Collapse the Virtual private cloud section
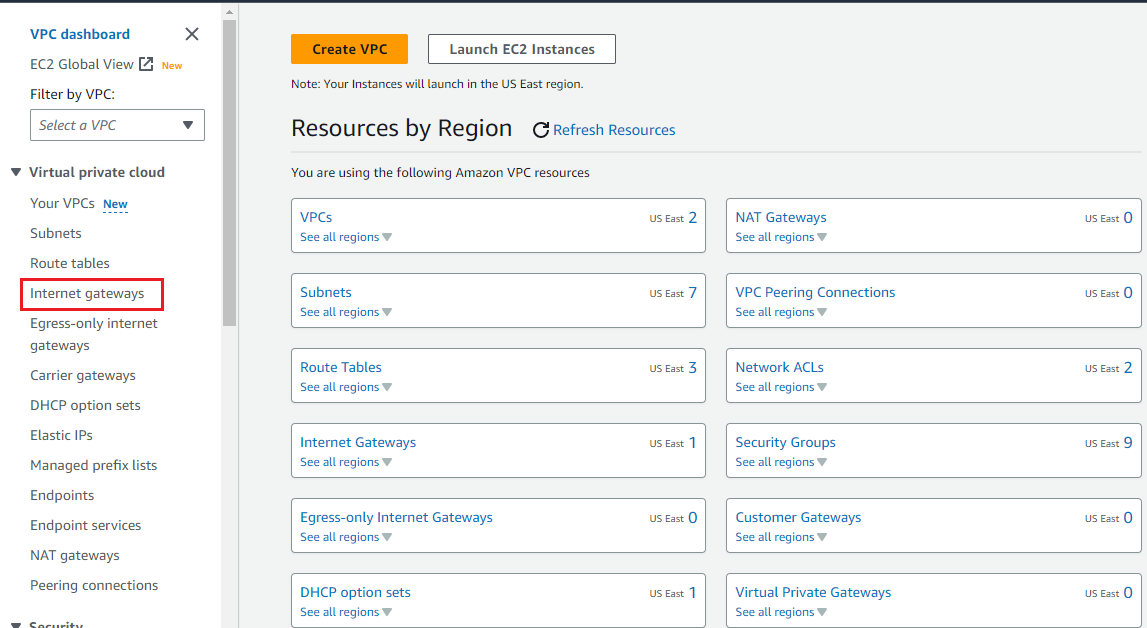The height and width of the screenshot is (628, 1147). coord(15,173)
